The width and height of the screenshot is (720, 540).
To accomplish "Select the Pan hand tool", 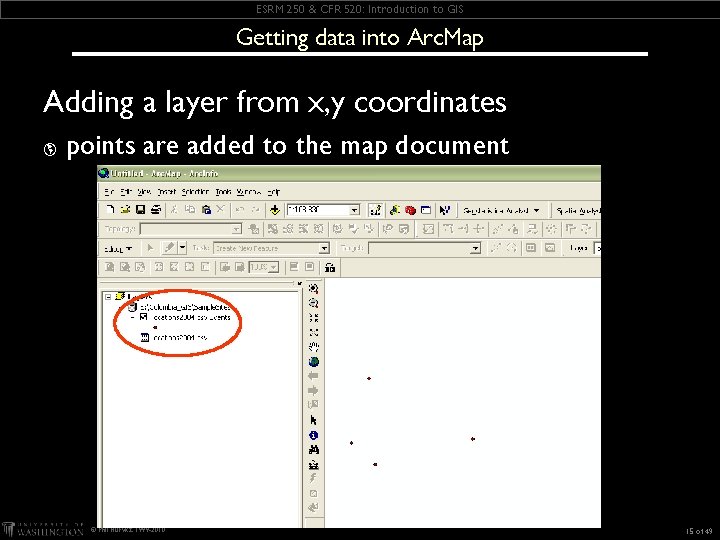I will pyautogui.click(x=314, y=347).
